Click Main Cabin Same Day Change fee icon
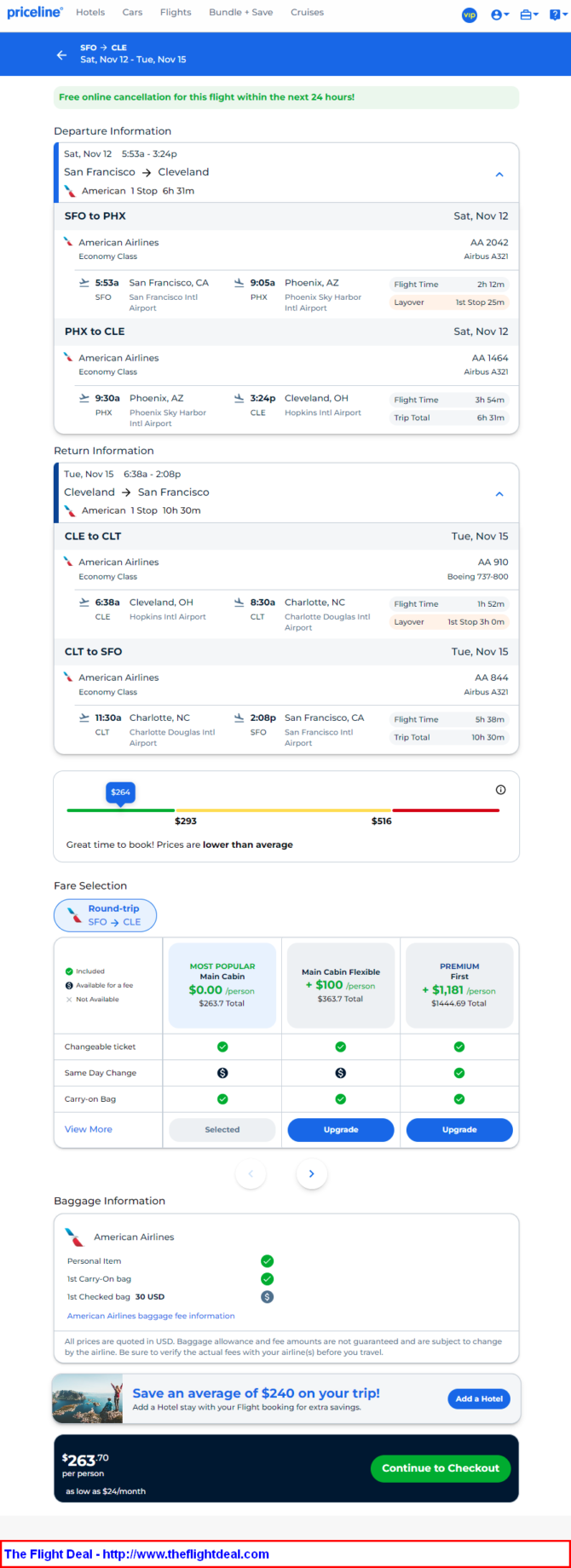Viewport: 571px width, 1568px height. click(222, 1073)
